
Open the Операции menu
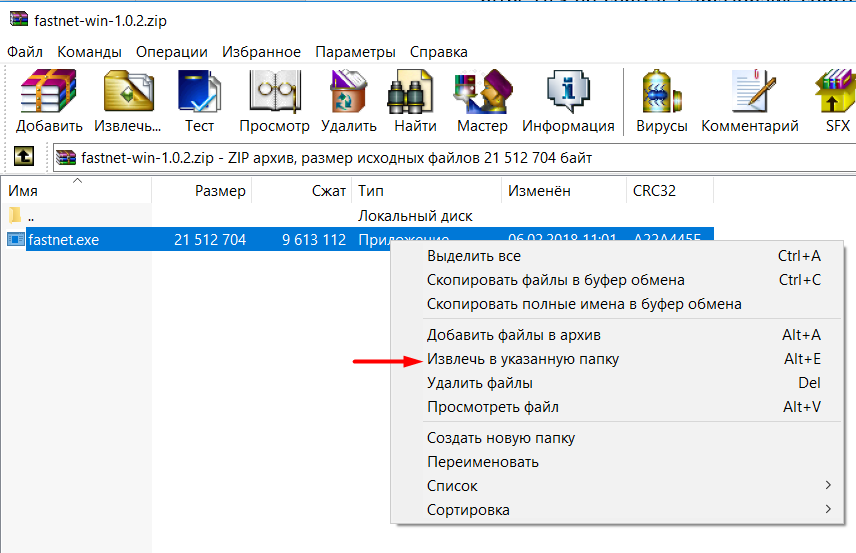pos(171,52)
